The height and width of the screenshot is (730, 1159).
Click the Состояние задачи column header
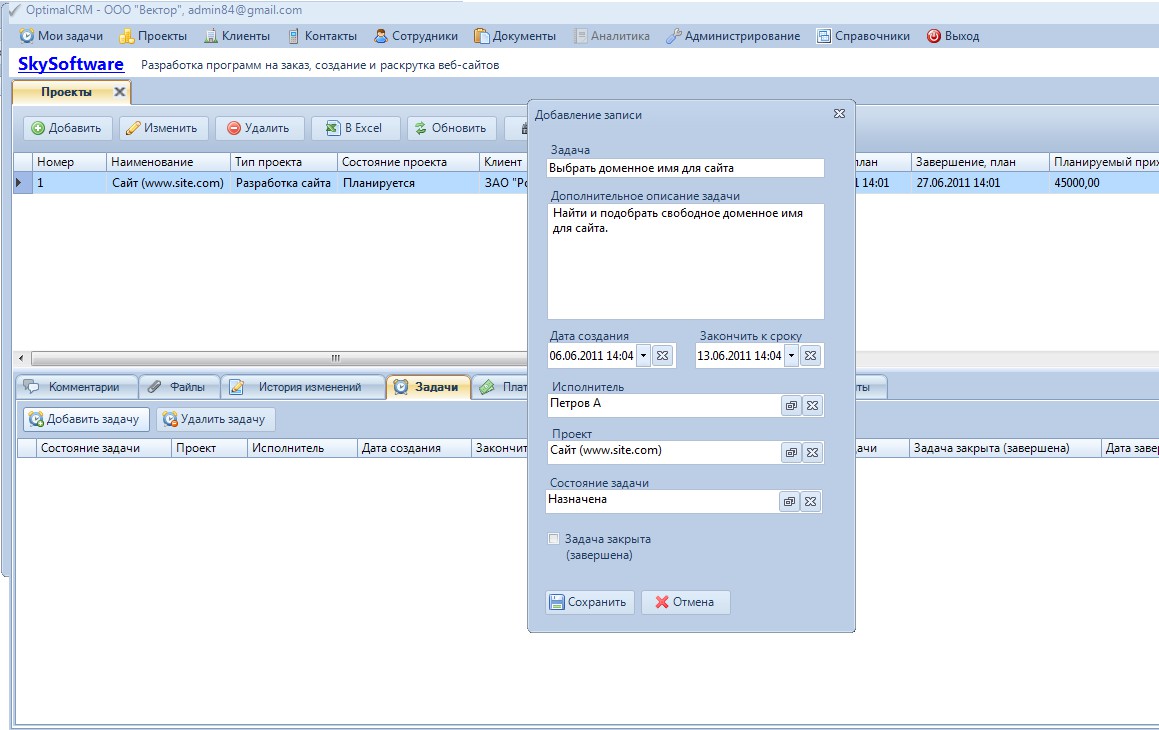coord(103,448)
